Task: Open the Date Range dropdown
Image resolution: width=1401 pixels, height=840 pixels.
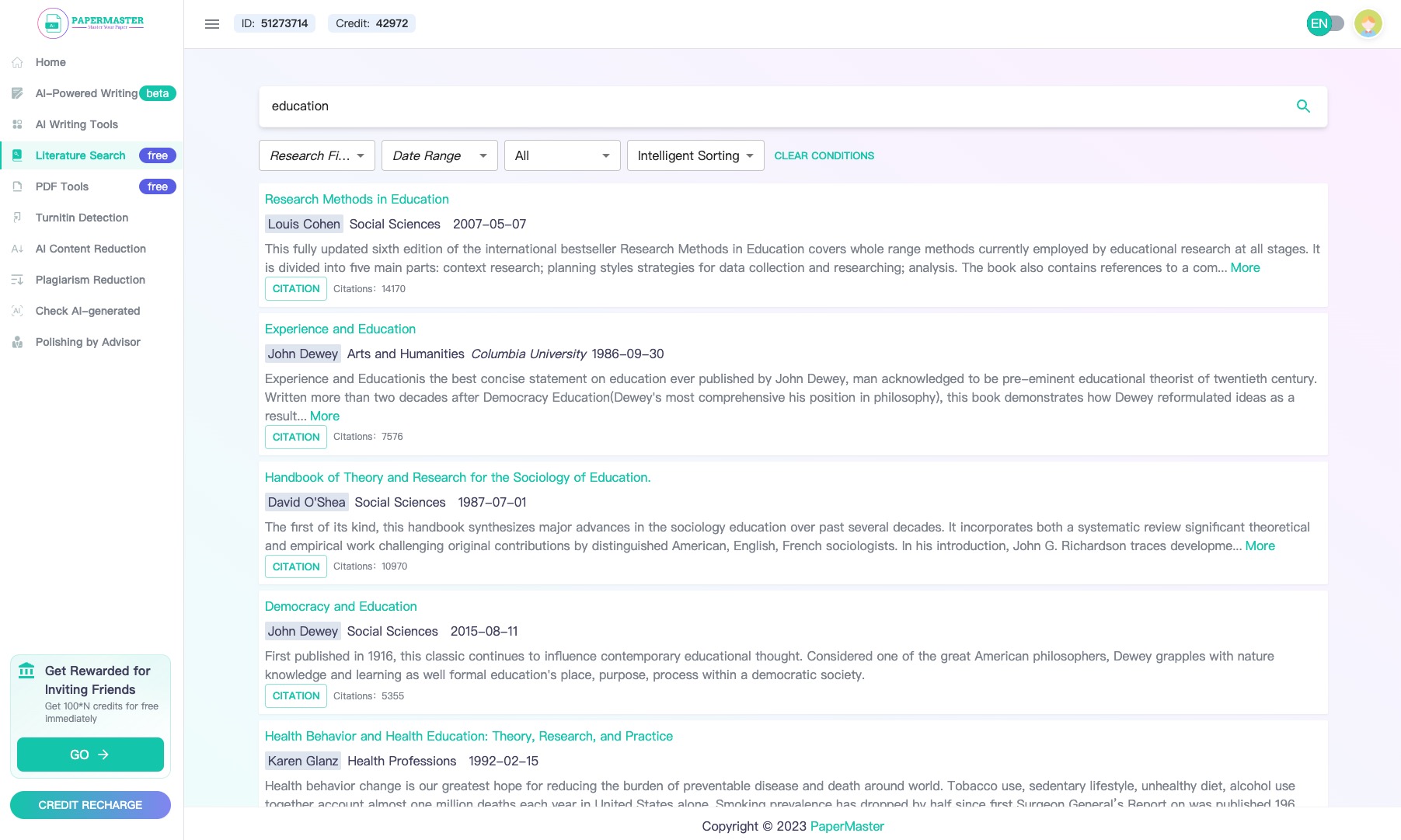Action: point(439,155)
